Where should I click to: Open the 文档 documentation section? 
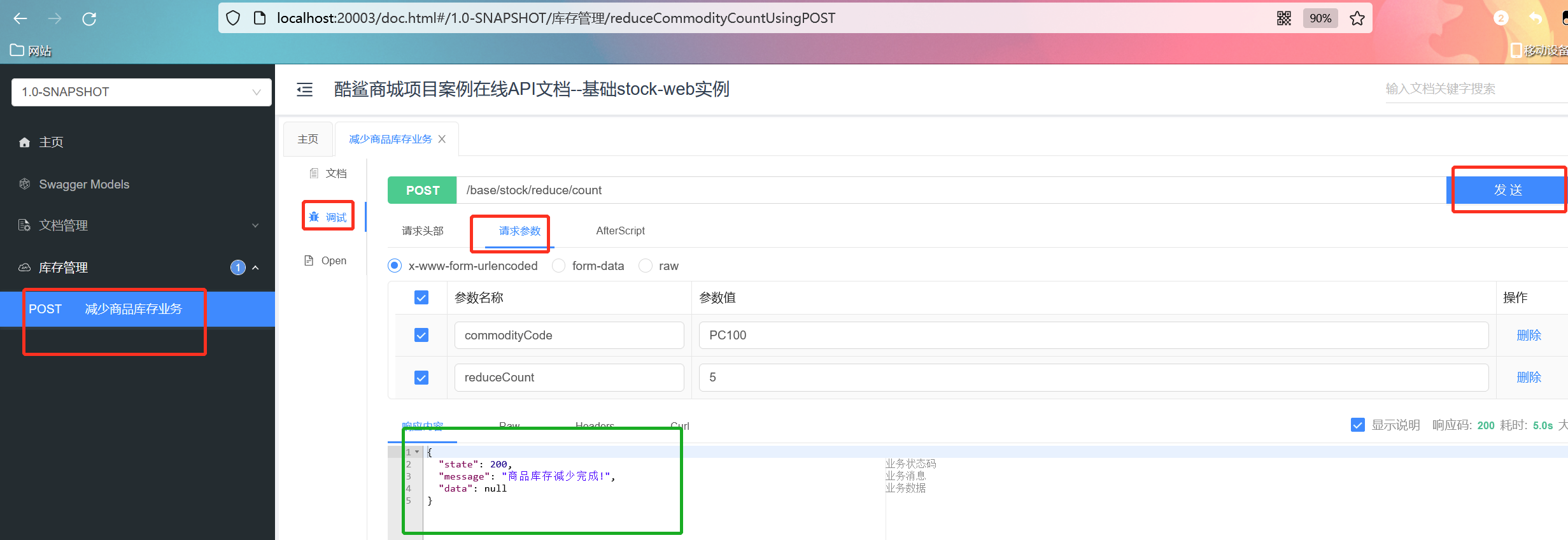click(328, 173)
